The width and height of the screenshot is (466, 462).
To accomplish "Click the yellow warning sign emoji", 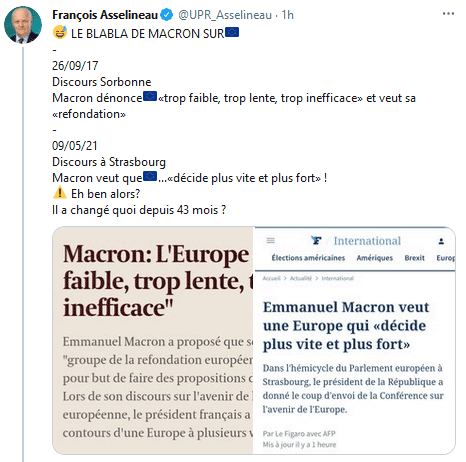I will pyautogui.click(x=60, y=193).
